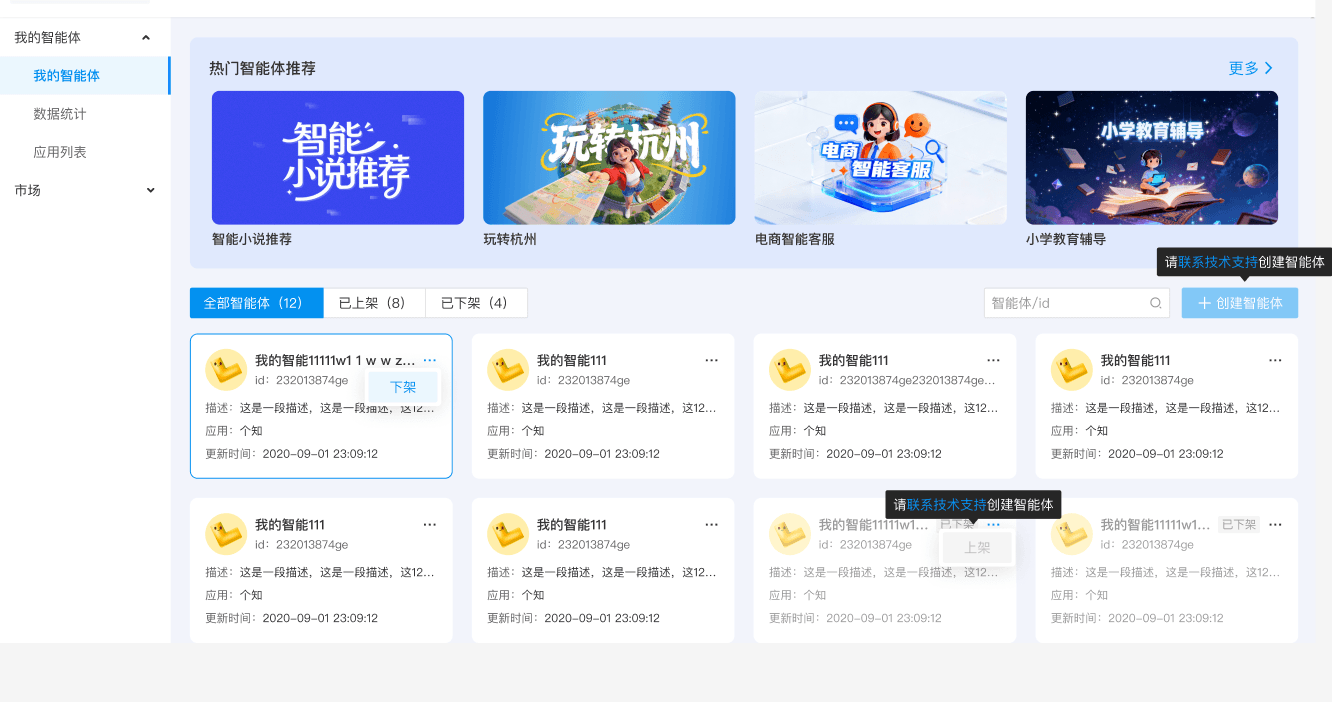This screenshot has width=1332, height=702.
Task: Click the duck avatar of 我的智能11111w1
Action: point(227,370)
